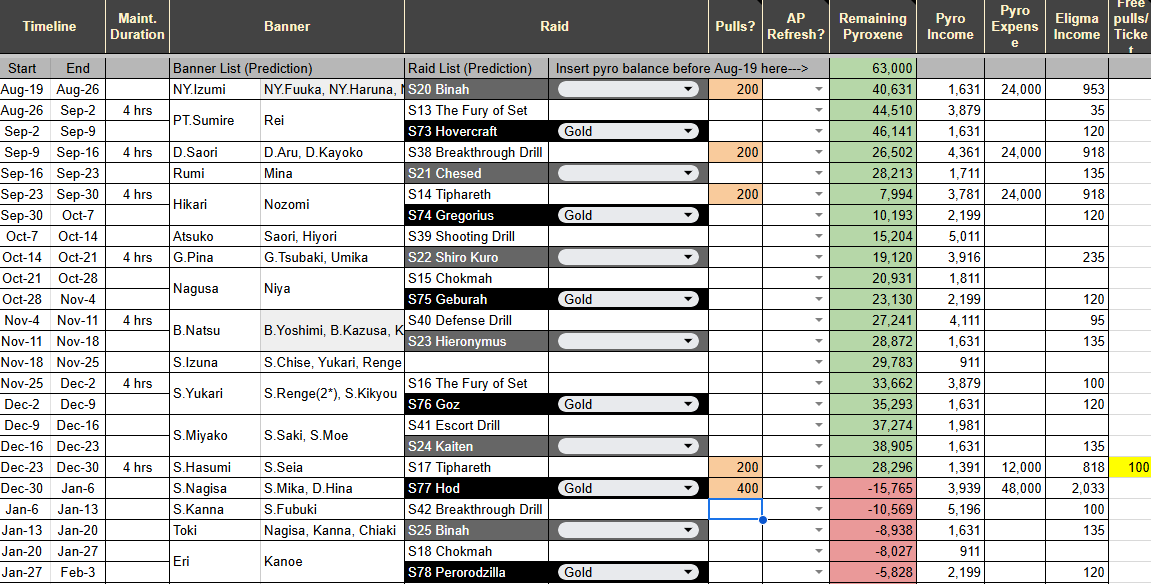Open the S20 Binah difficulty dropdown
The image size is (1151, 584).
pyautogui.click(x=628, y=90)
